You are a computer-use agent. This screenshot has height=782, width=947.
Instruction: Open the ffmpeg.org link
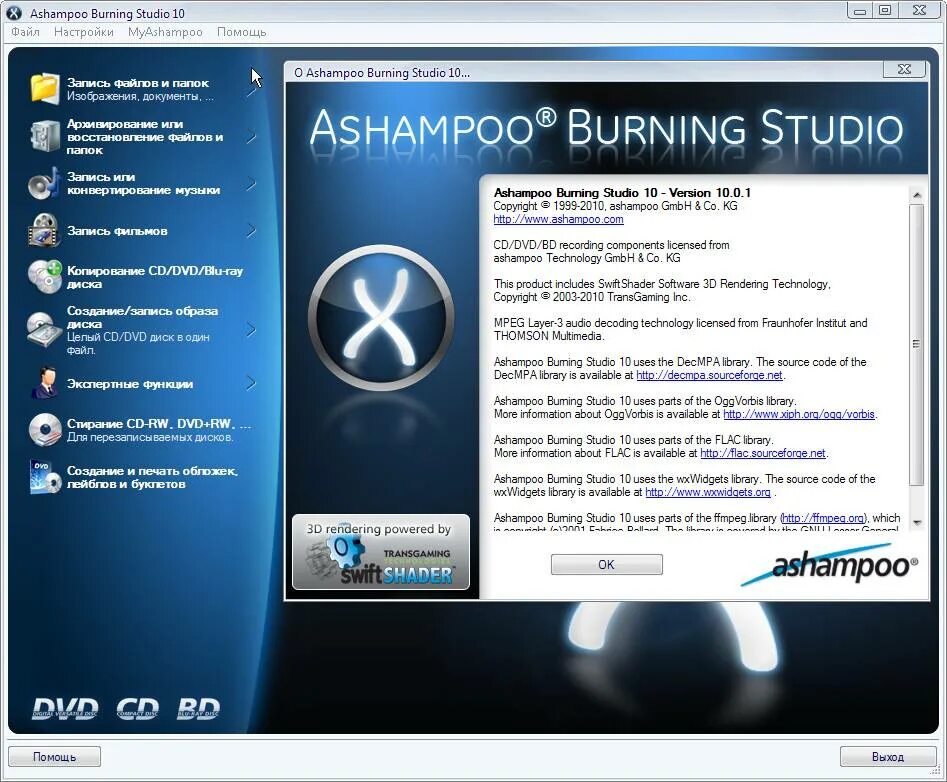(x=823, y=518)
